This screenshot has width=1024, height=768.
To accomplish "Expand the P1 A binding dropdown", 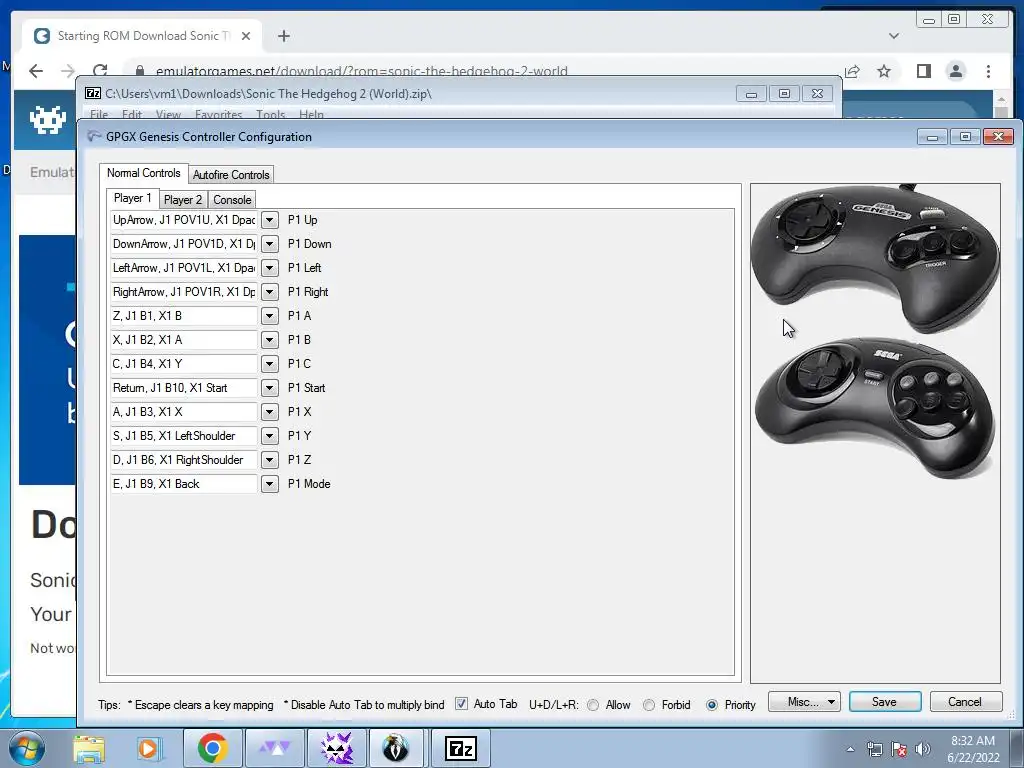I will coord(269,316).
